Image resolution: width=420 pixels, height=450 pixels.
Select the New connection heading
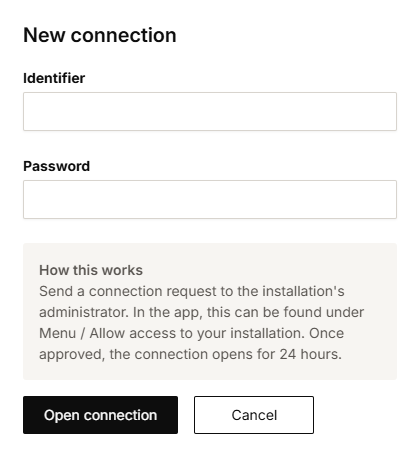[x=100, y=35]
